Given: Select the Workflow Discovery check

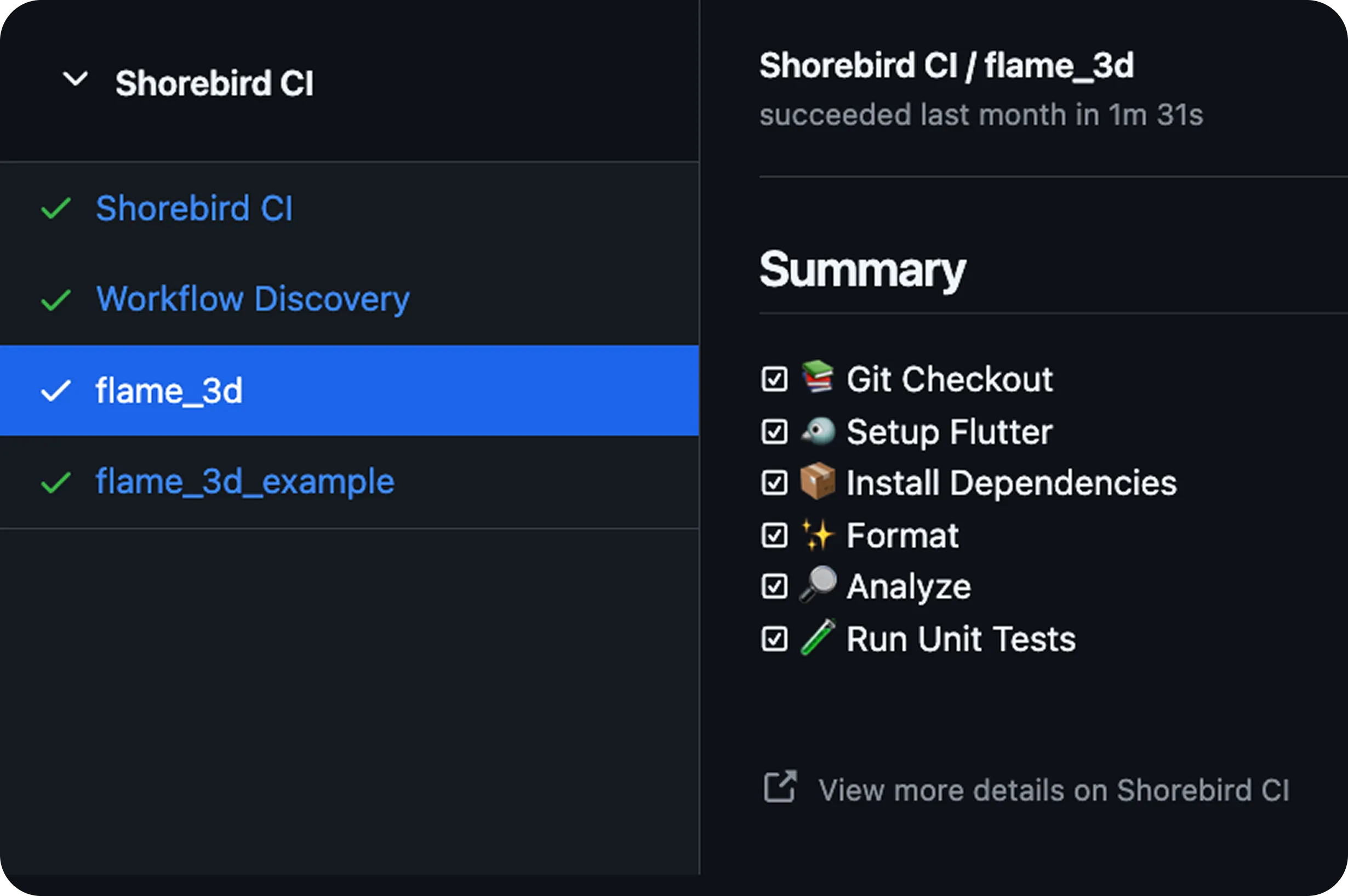Looking at the screenshot, I should [253, 299].
